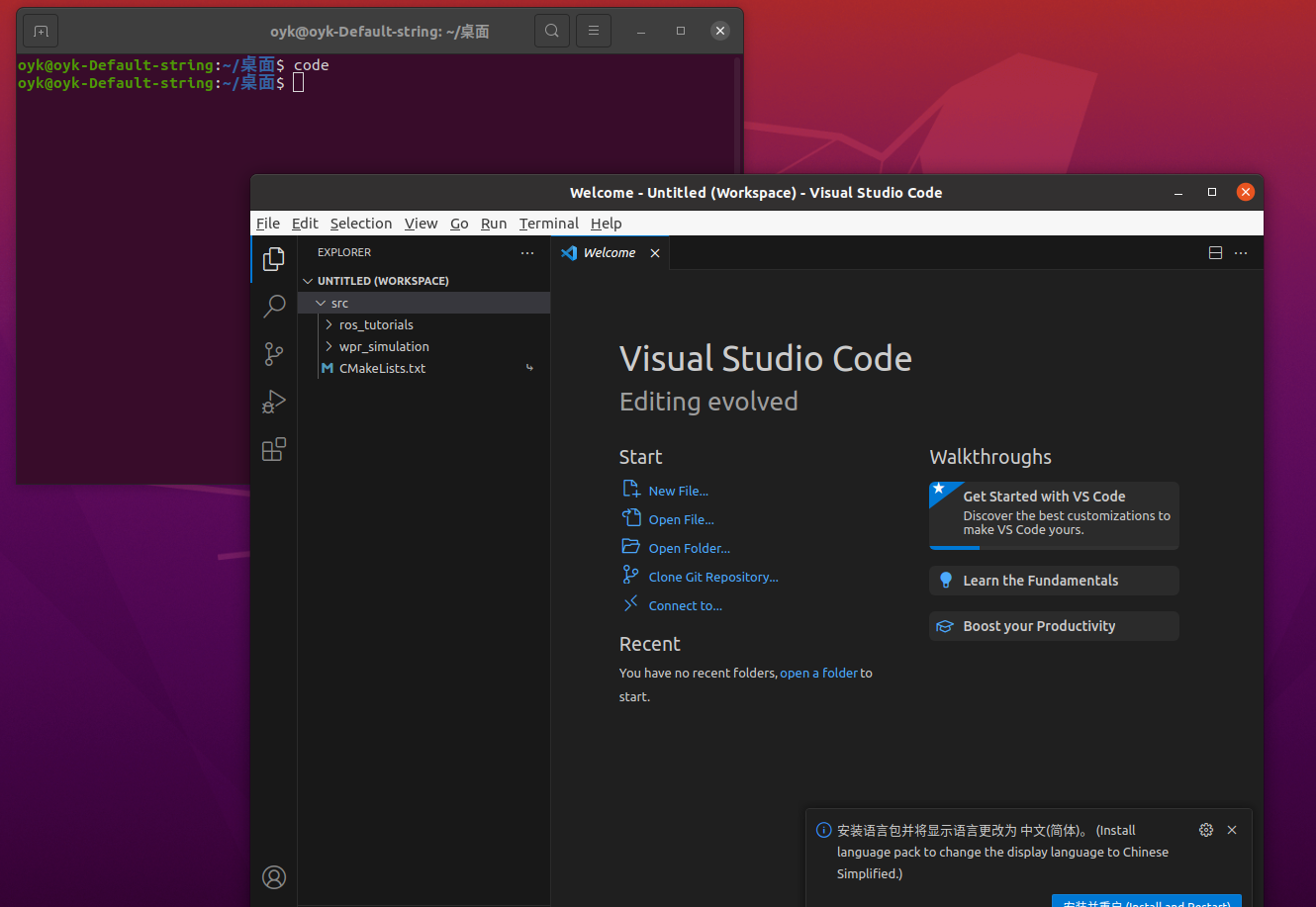Open the Selection menu
Image resolution: width=1316 pixels, height=907 pixels.
361,224
